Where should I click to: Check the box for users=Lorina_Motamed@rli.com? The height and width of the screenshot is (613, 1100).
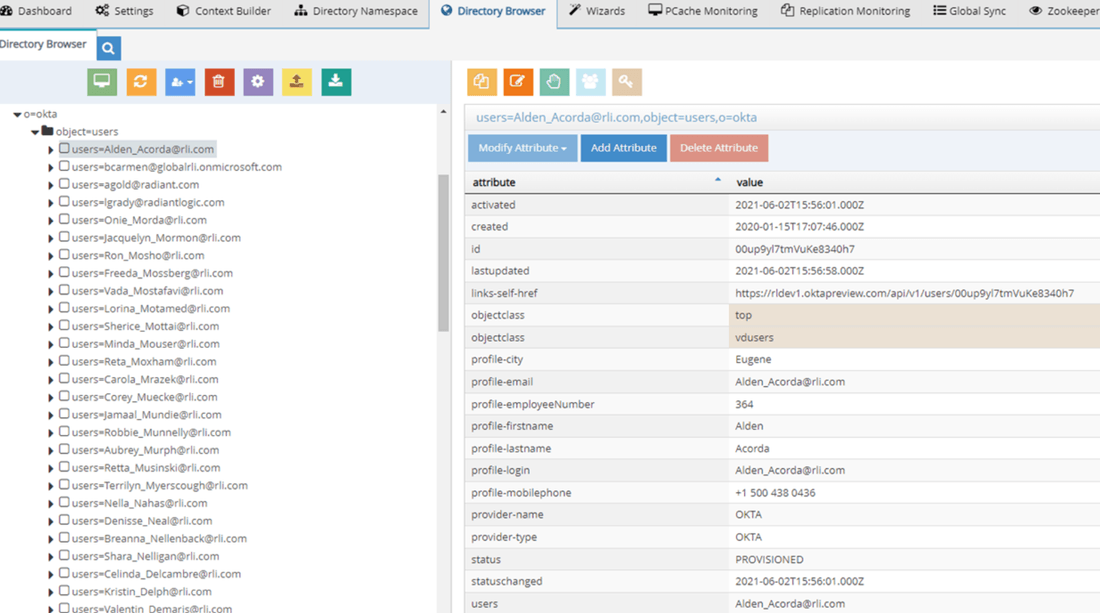[x=64, y=307]
